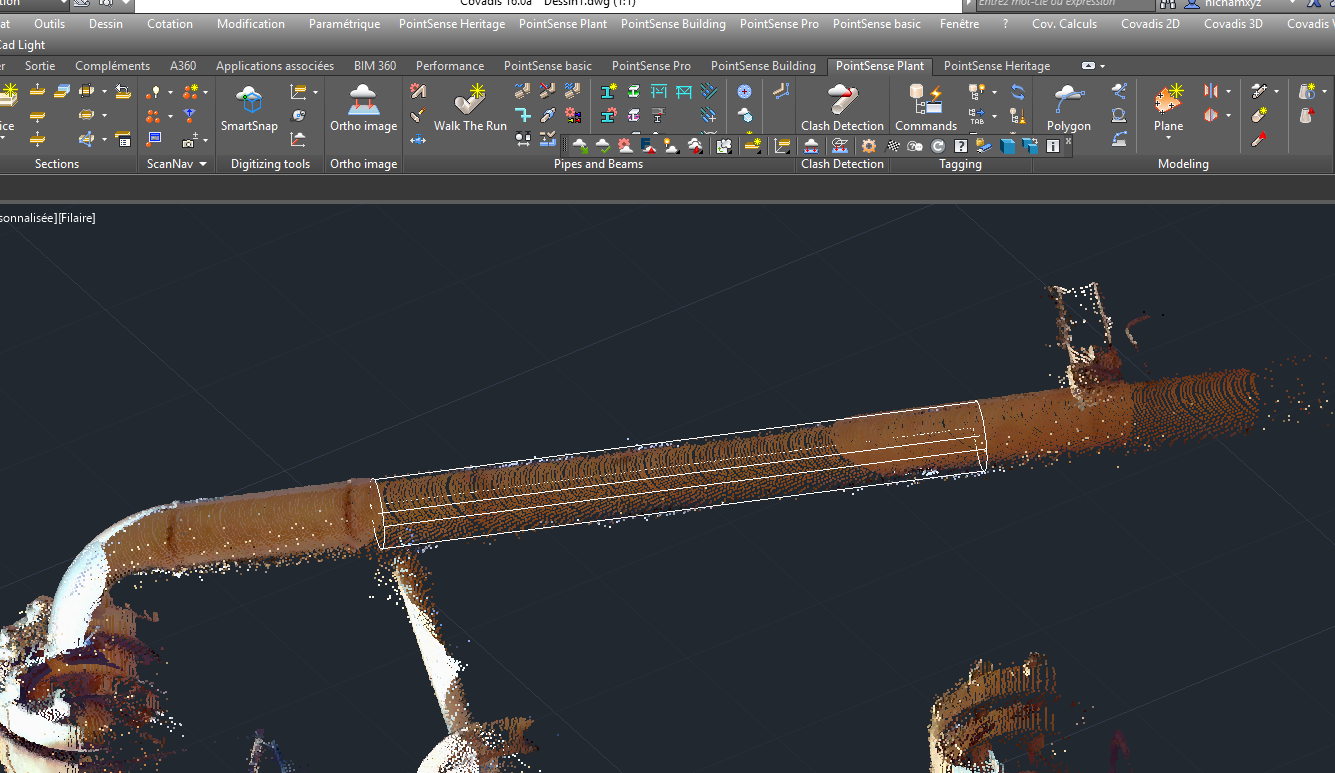Click the Ortho image cloud icon
The image size is (1335, 773).
point(363,100)
